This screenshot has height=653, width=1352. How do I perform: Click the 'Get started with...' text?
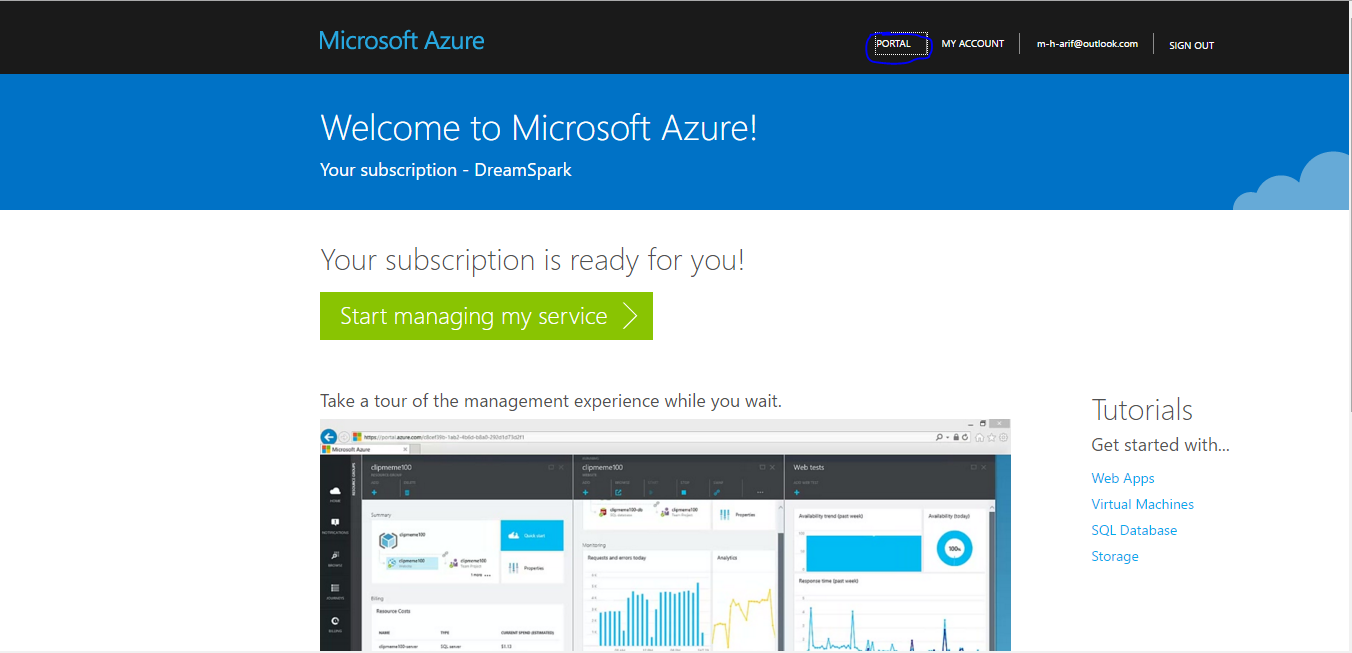click(1160, 445)
